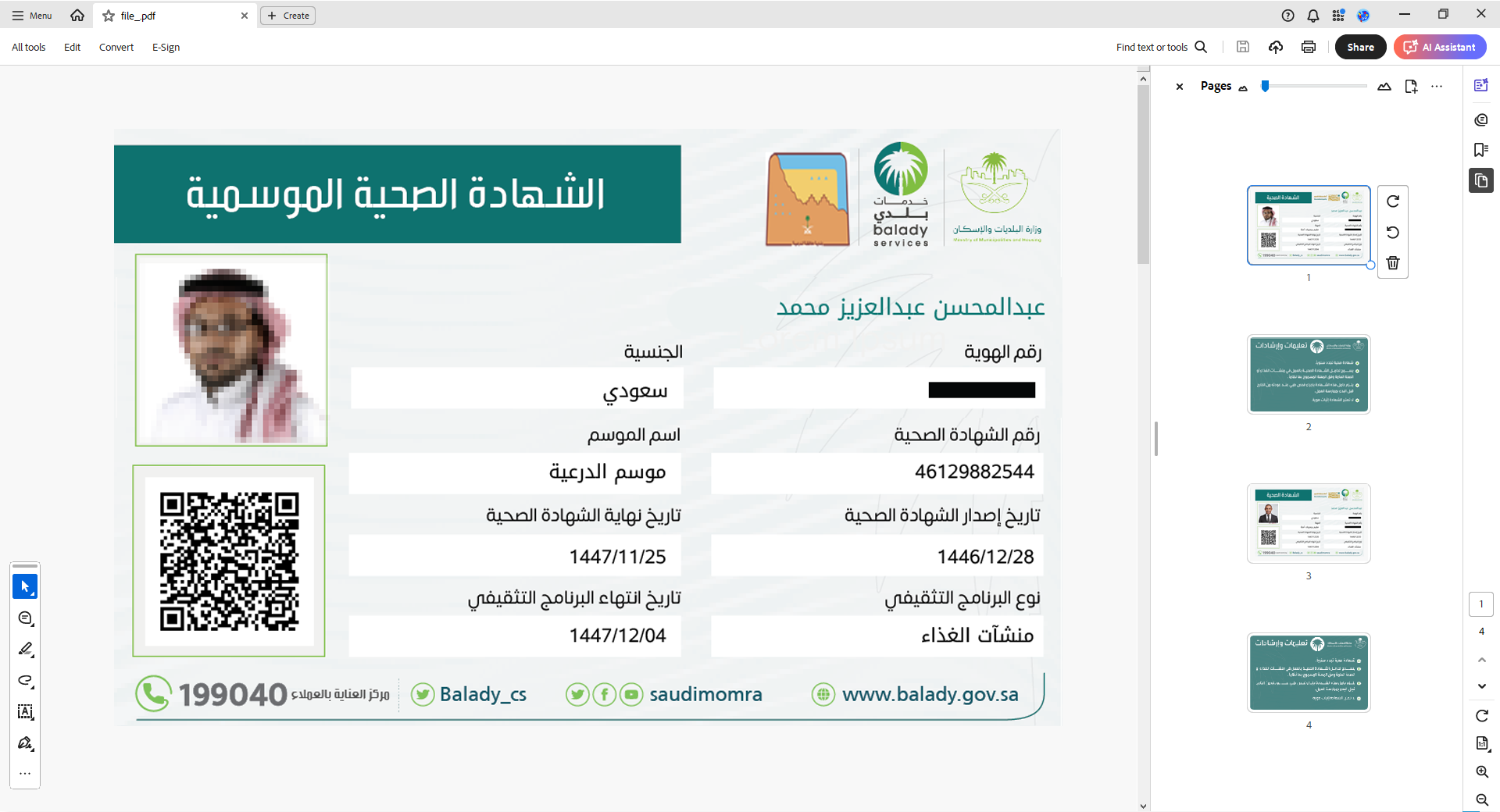
Task: Click the Save icon in toolbar
Action: pyautogui.click(x=1243, y=47)
